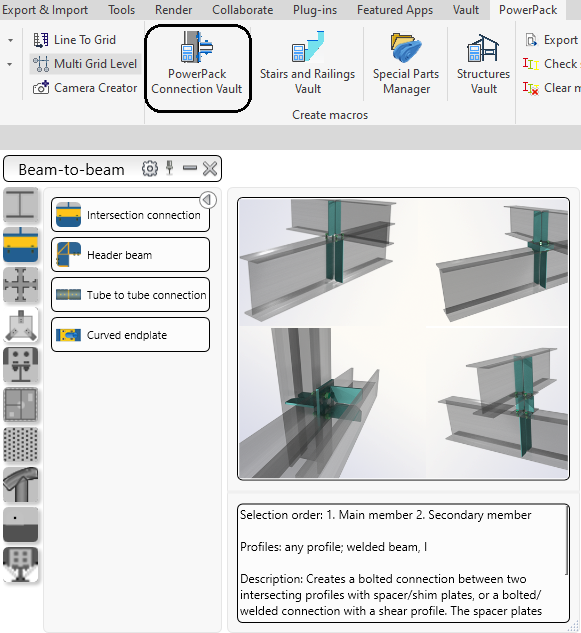This screenshot has width=581, height=633.
Task: Click the Clear marks icon
Action: click(x=531, y=88)
